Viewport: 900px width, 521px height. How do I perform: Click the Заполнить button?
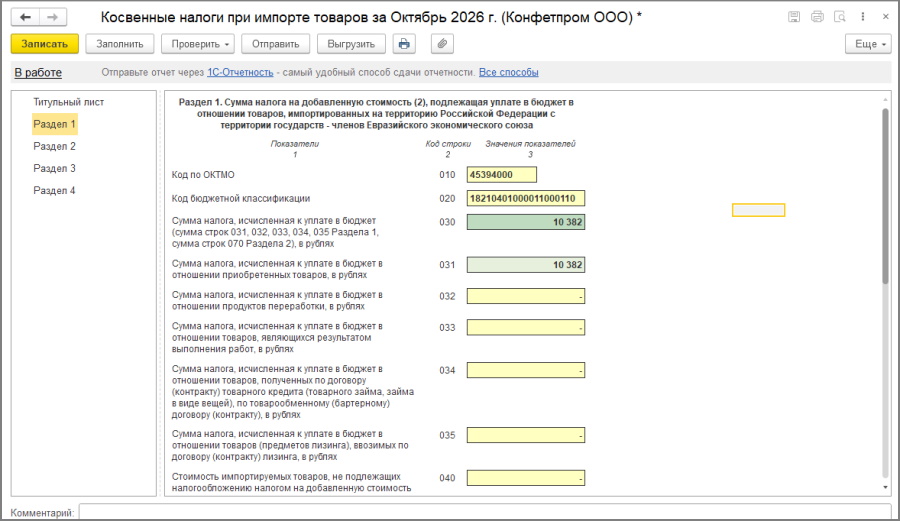coord(120,44)
